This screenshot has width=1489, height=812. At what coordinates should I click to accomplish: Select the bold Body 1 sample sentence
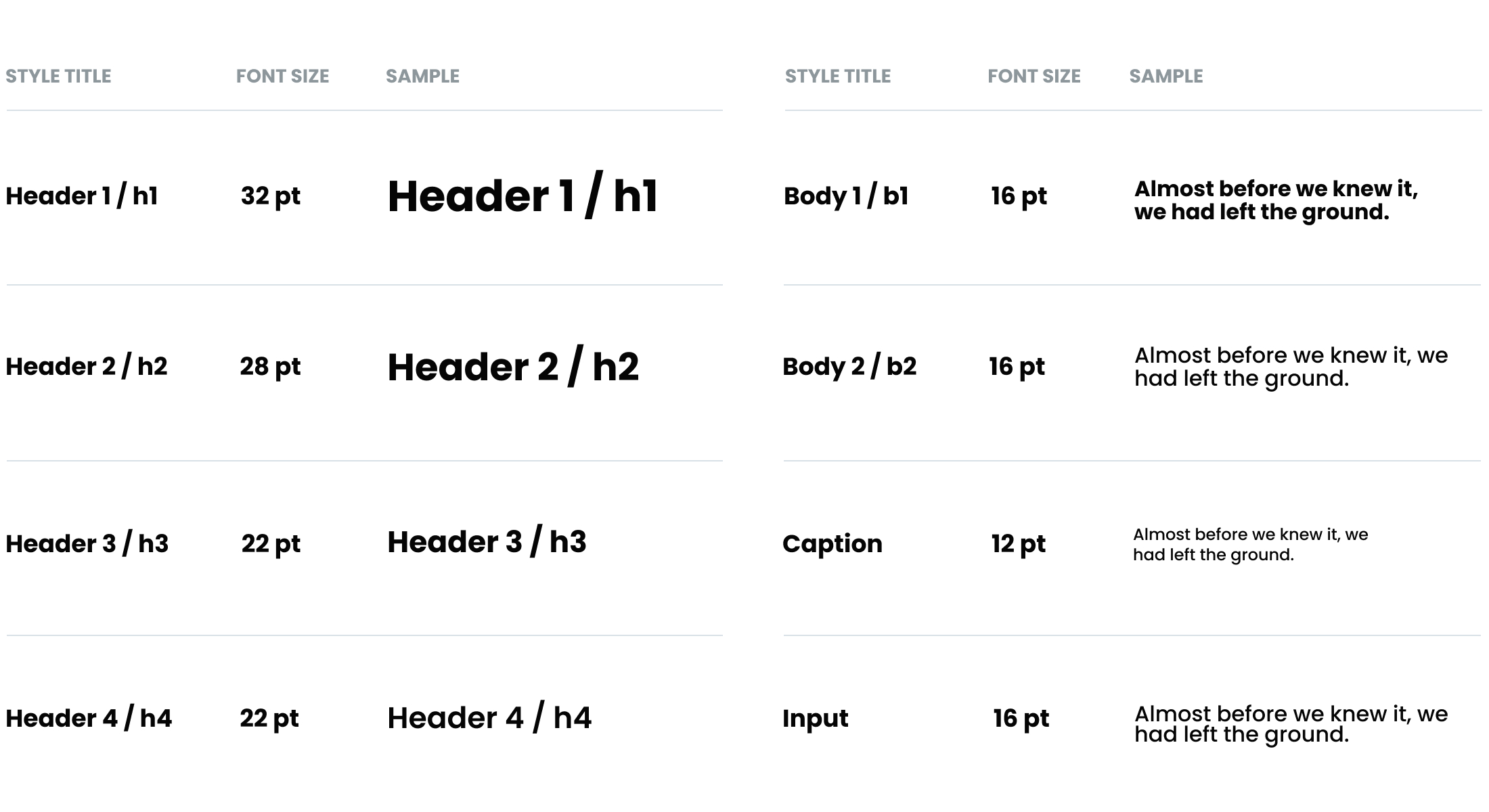1275,200
